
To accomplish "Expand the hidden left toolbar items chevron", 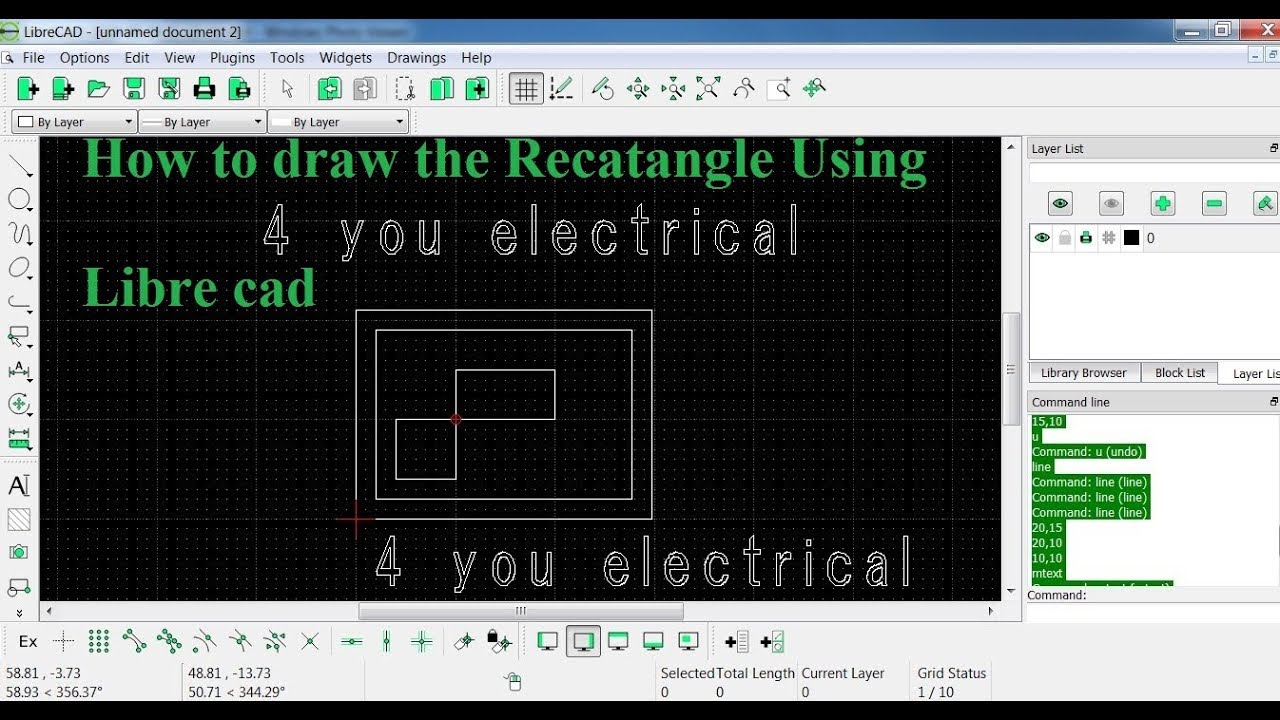I will [19, 612].
